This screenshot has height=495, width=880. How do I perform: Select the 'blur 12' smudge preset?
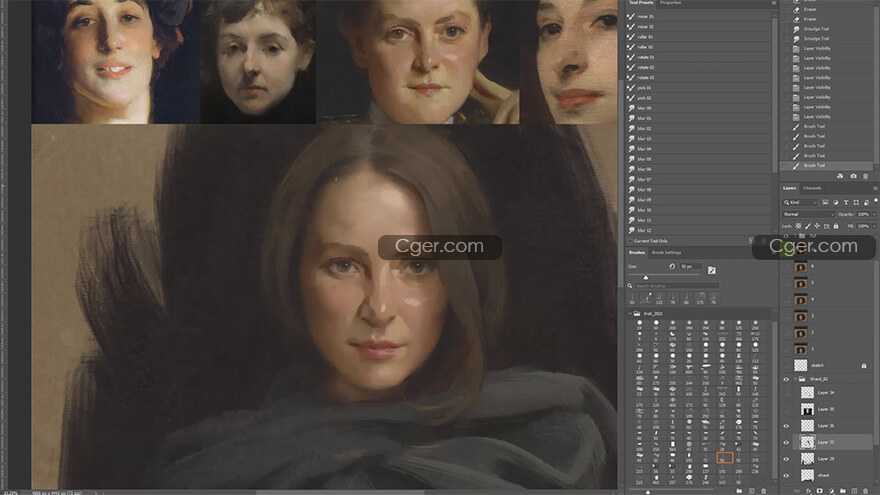click(x=698, y=230)
